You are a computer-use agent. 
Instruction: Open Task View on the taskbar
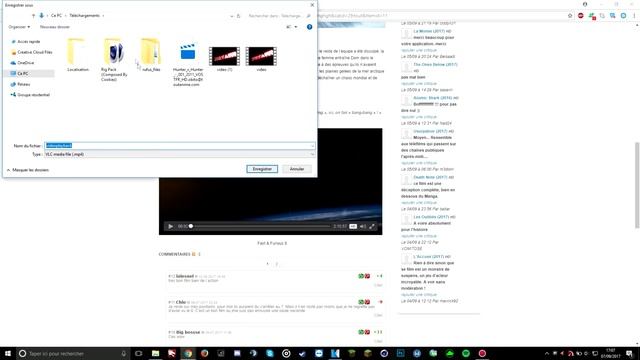tap(139, 353)
